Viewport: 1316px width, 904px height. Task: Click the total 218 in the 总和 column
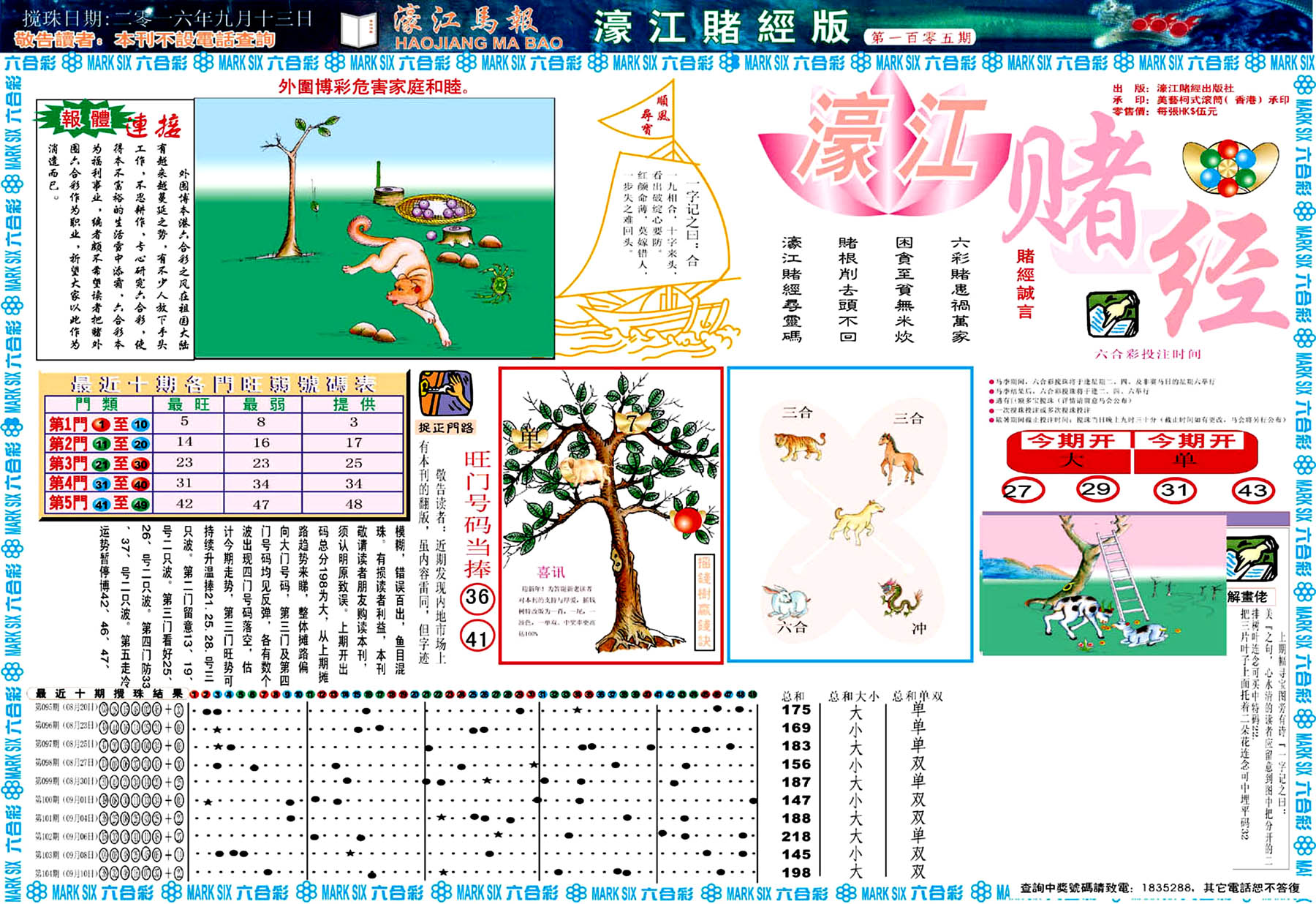[796, 836]
